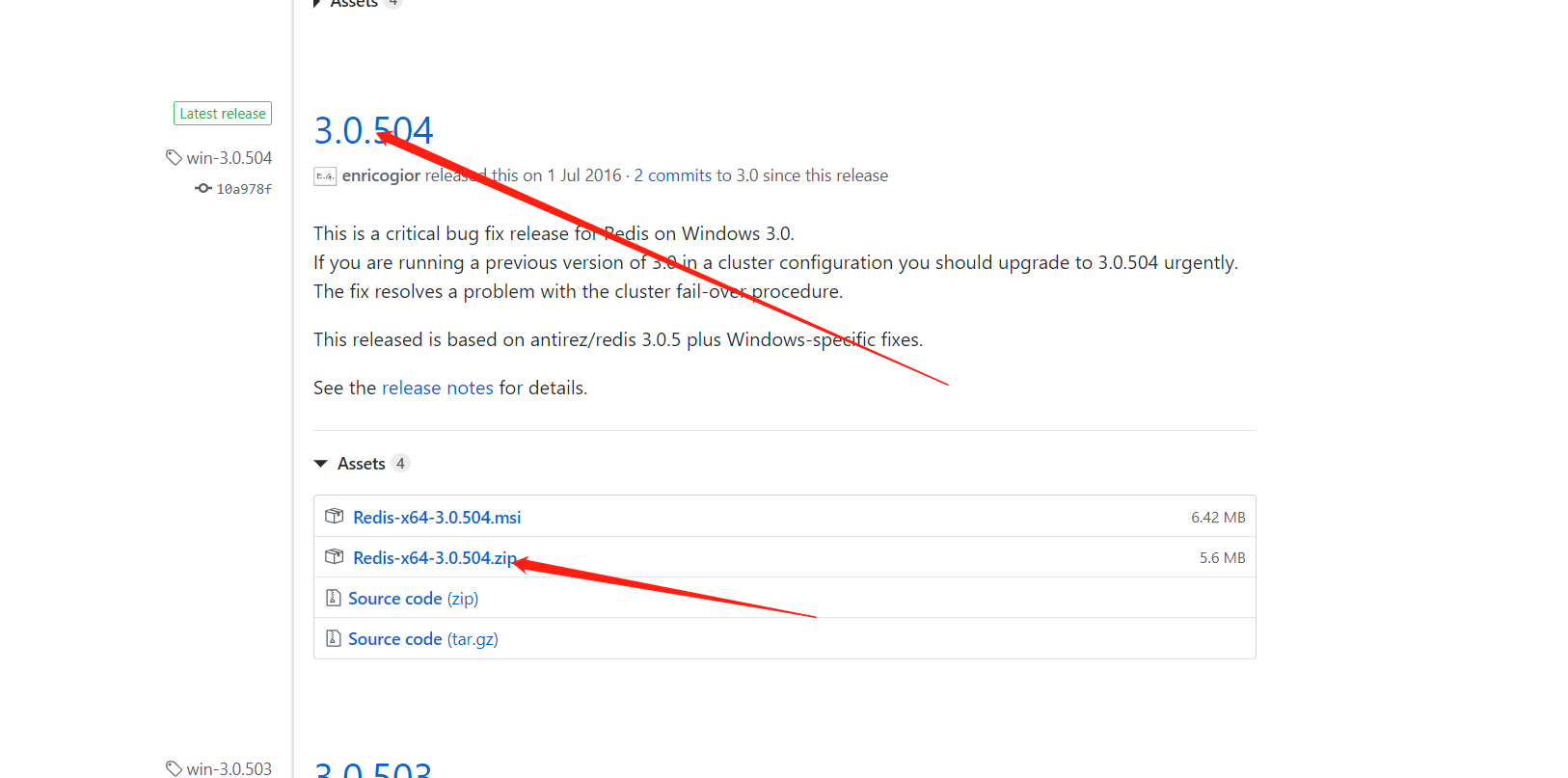Click enricogior's avatar image
Screen dimensions: 1568x778
325,176
